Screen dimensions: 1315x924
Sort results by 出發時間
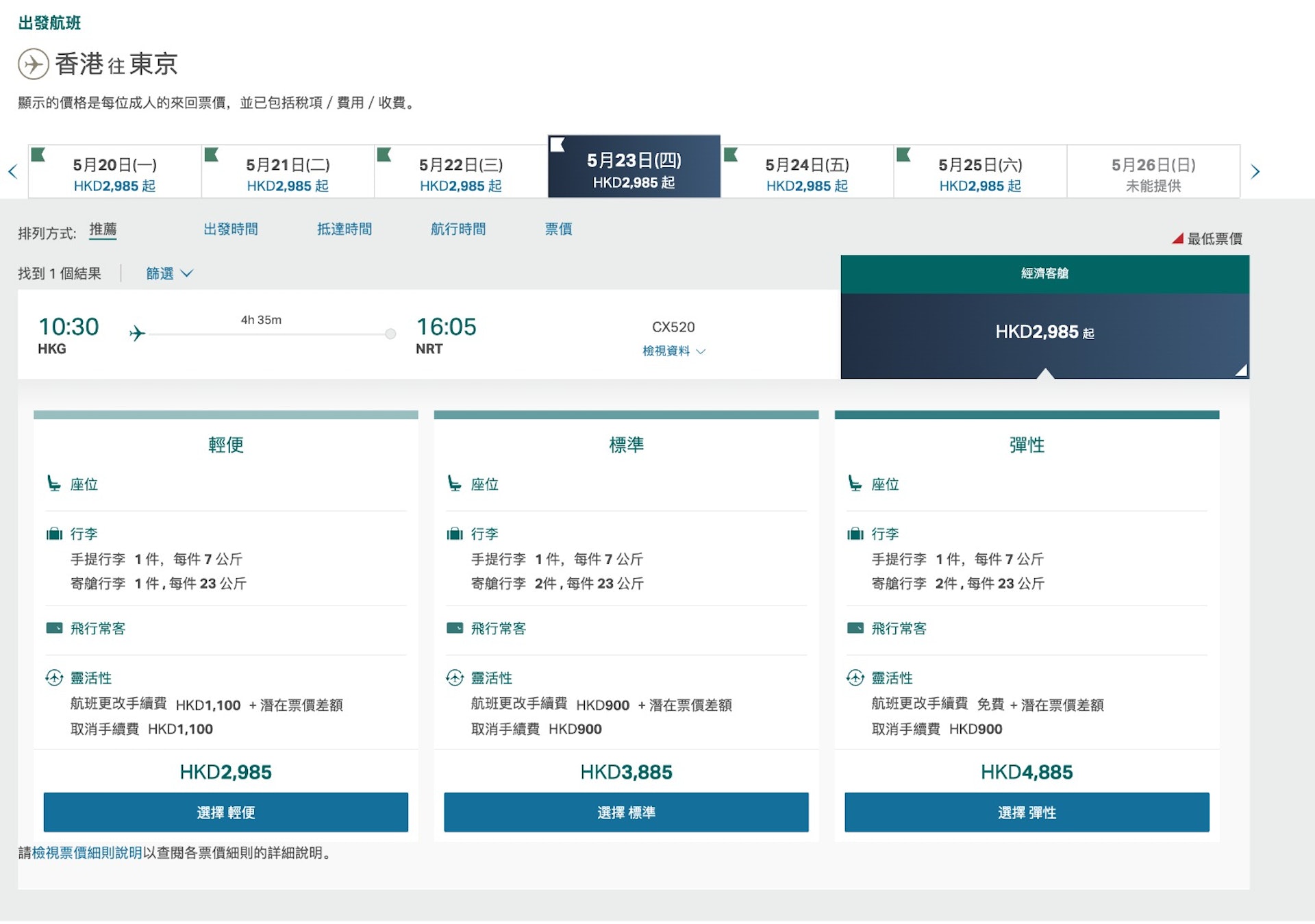(x=231, y=229)
